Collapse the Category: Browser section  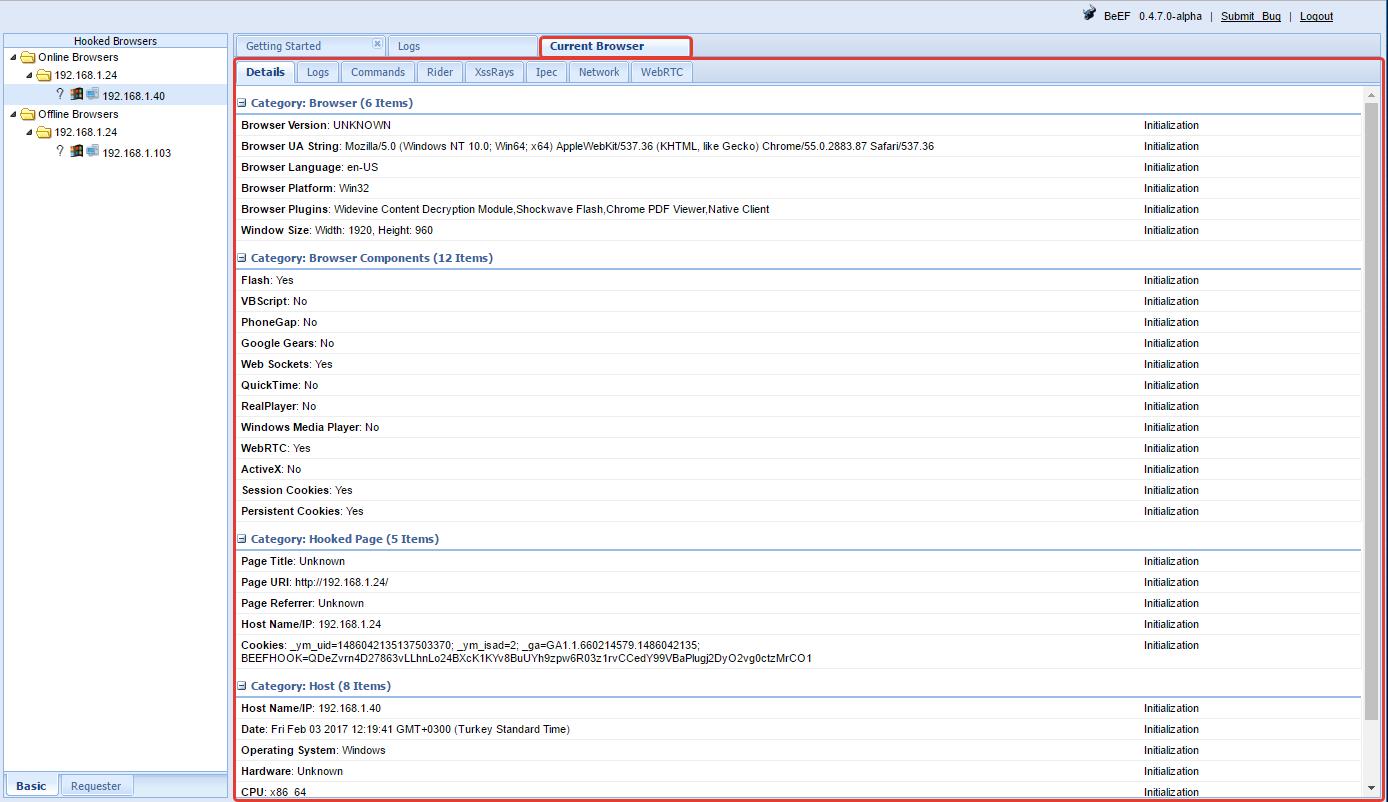240,102
